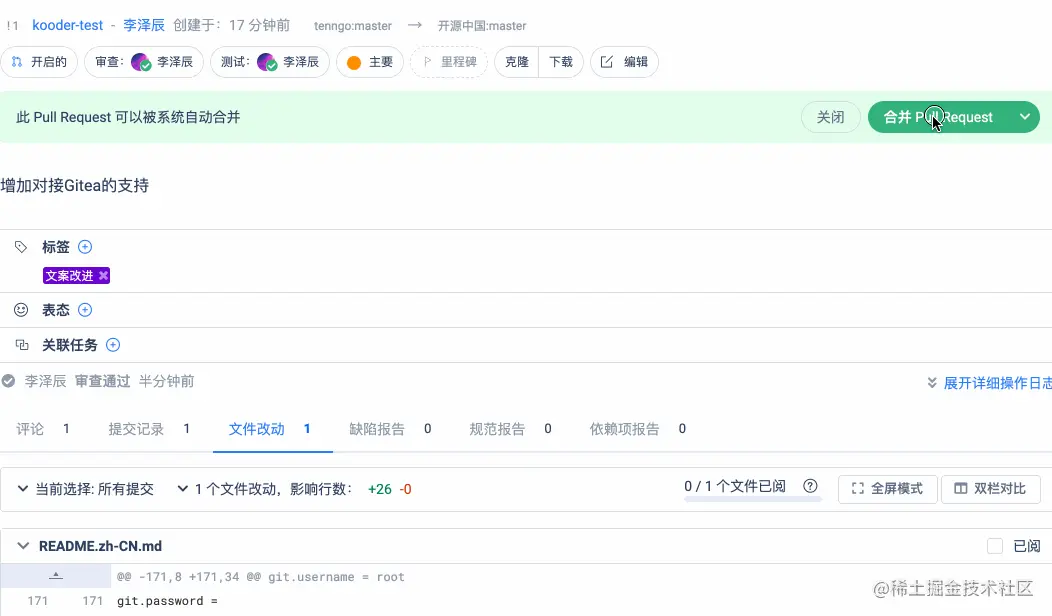Click the 增加对接Gitea的支持 description text
The image size is (1052, 616).
(74, 185)
